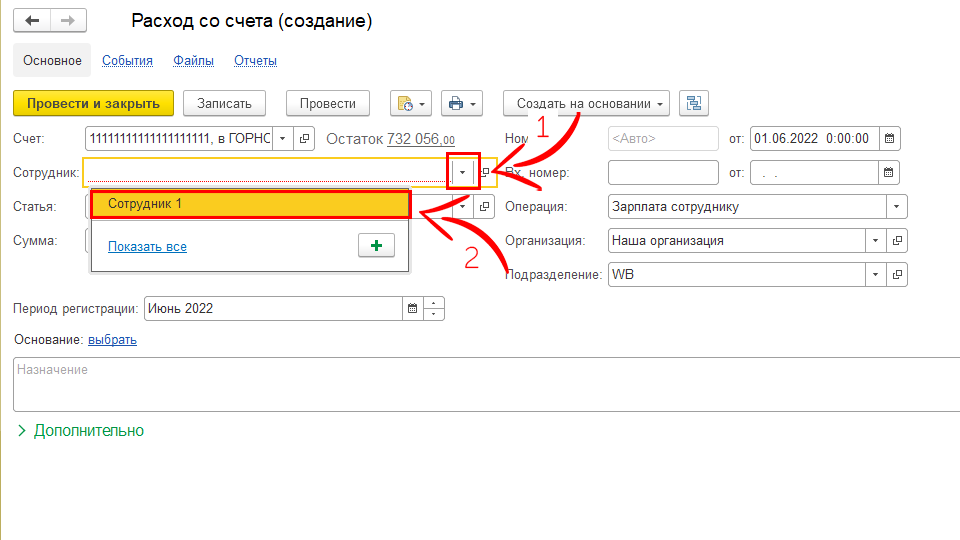Open the Файлы tab
The image size is (960, 540).
tap(193, 61)
